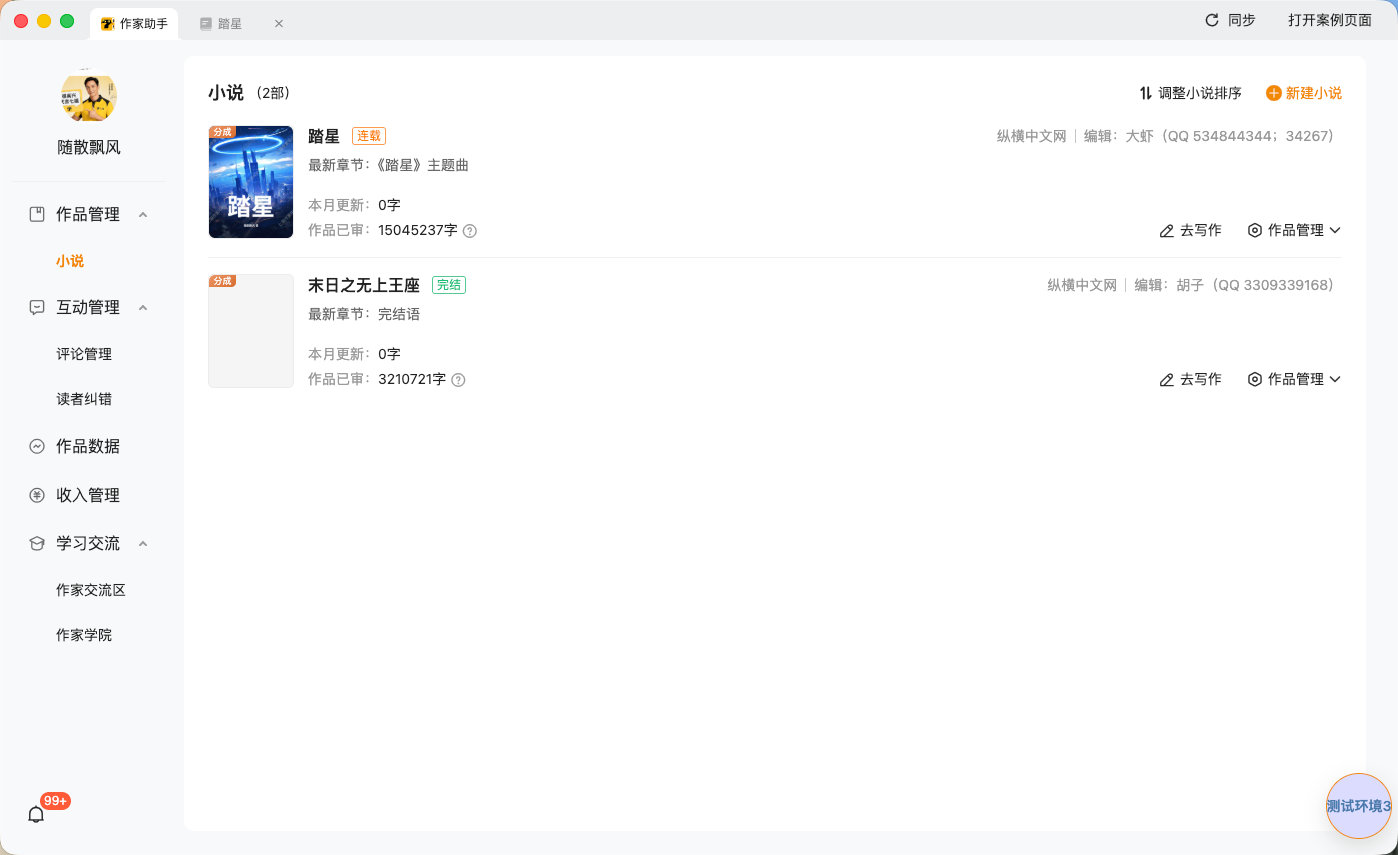Screen dimensions: 1398x855
Task: Open 作家学院 in the sidebar
Action: 84,635
